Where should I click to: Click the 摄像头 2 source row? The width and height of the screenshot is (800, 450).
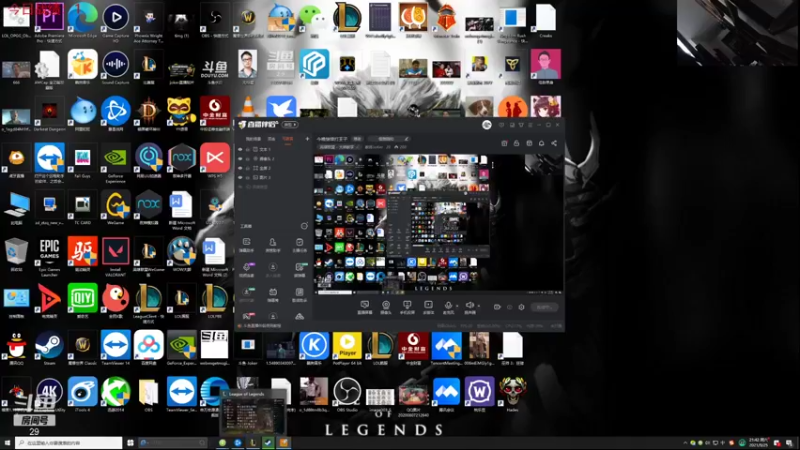[x=273, y=159]
